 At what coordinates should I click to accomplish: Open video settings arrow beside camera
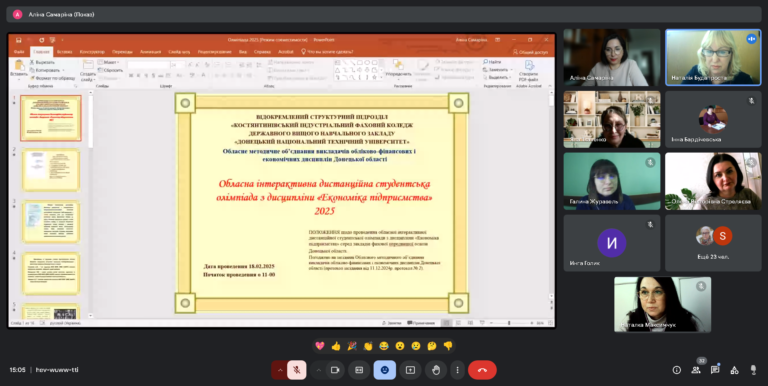tap(318, 370)
